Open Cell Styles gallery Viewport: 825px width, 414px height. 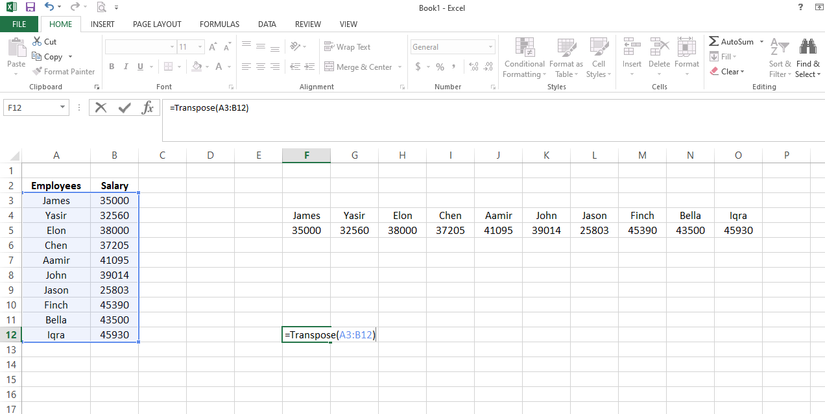[599, 58]
